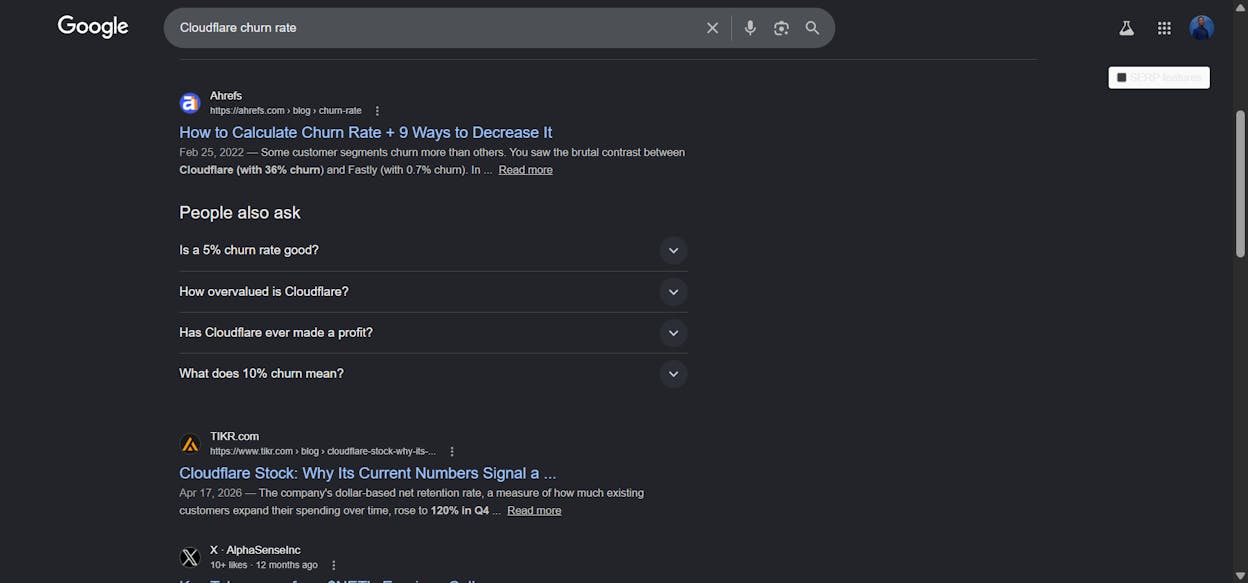
Task: Click the "X · AlphaSenseInc" source name
Action: click(x=255, y=550)
